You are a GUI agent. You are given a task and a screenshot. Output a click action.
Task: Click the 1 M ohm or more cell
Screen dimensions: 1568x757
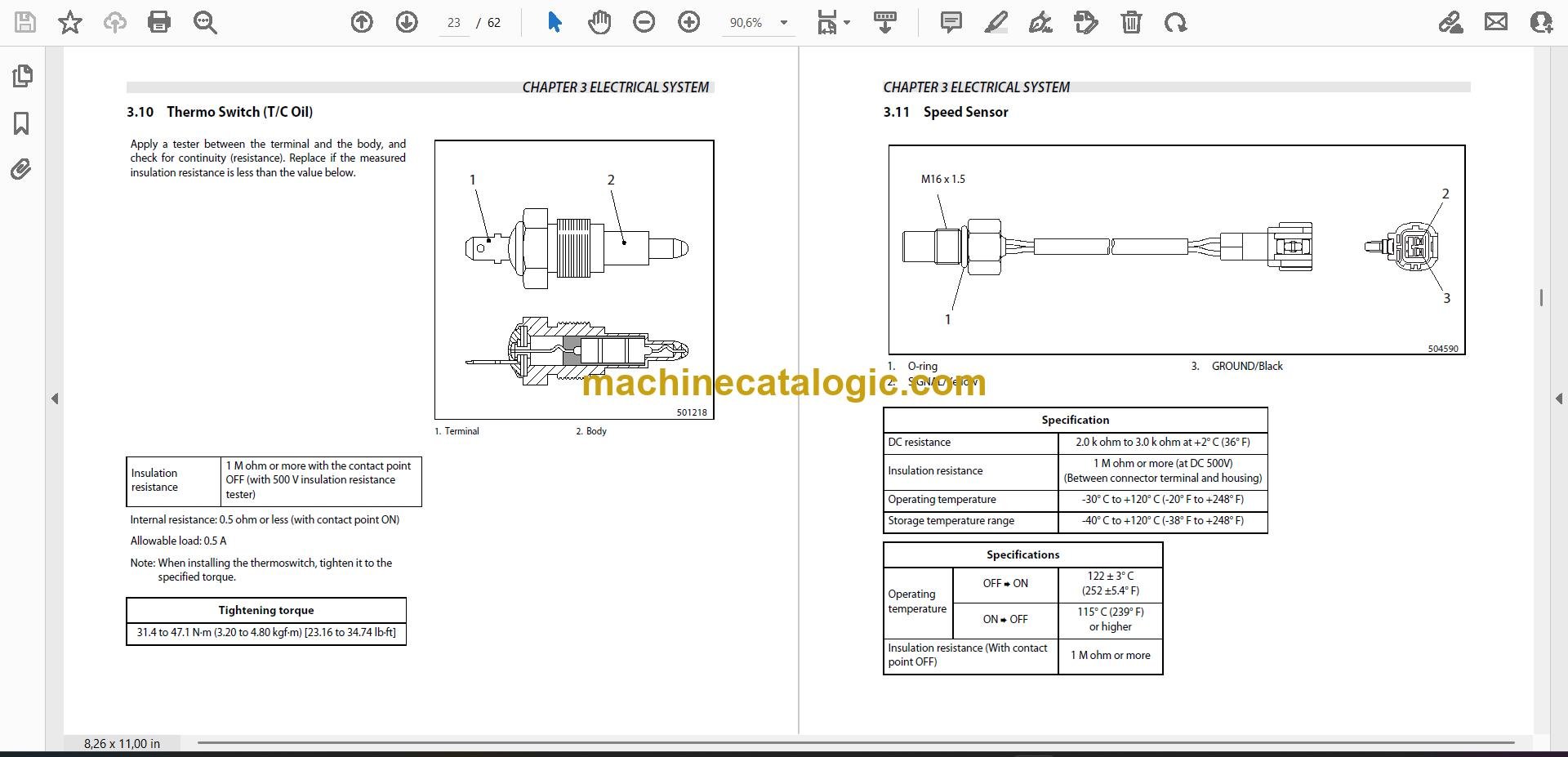pyautogui.click(x=1111, y=656)
